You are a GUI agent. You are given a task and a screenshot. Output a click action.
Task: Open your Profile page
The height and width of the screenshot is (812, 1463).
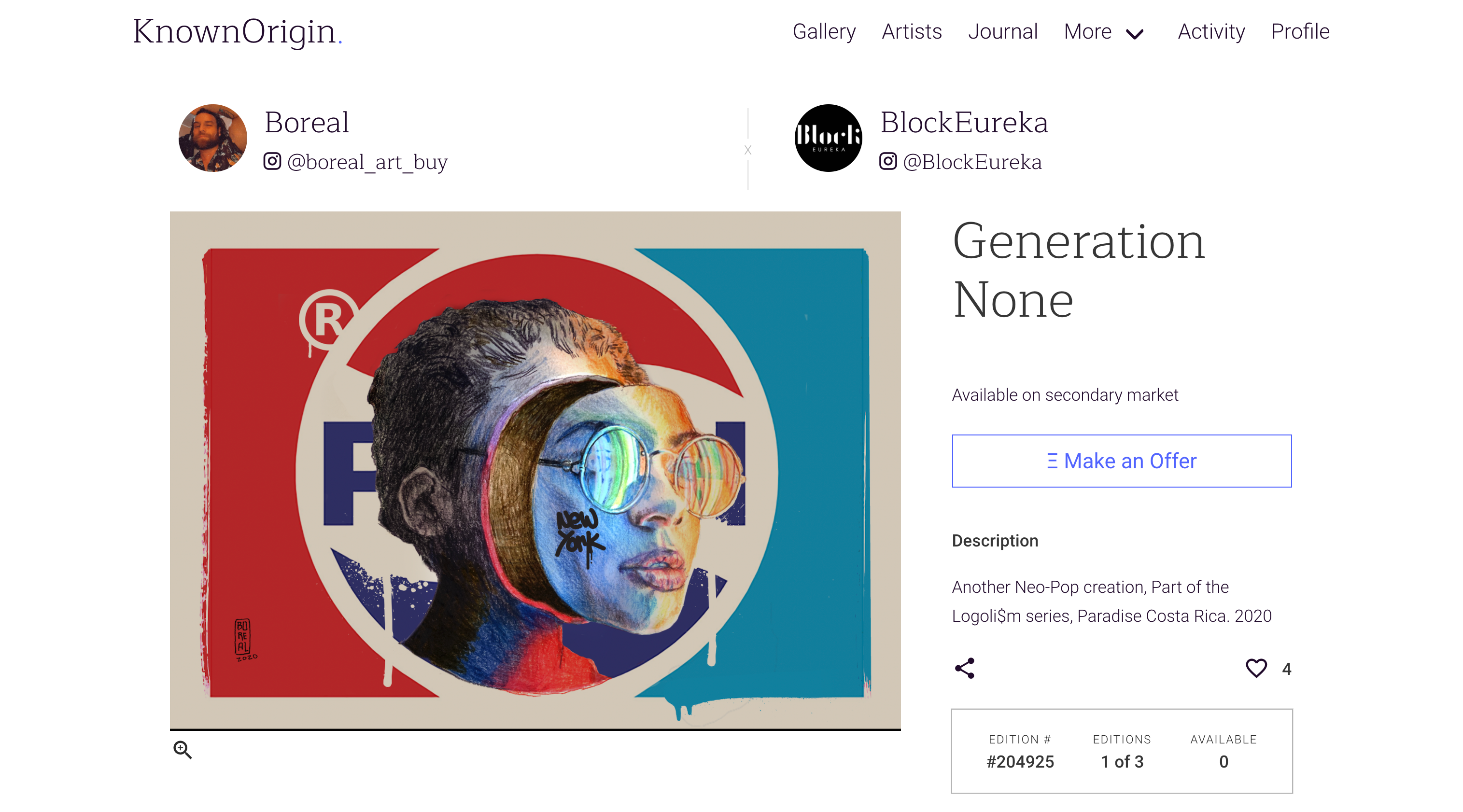click(1300, 31)
